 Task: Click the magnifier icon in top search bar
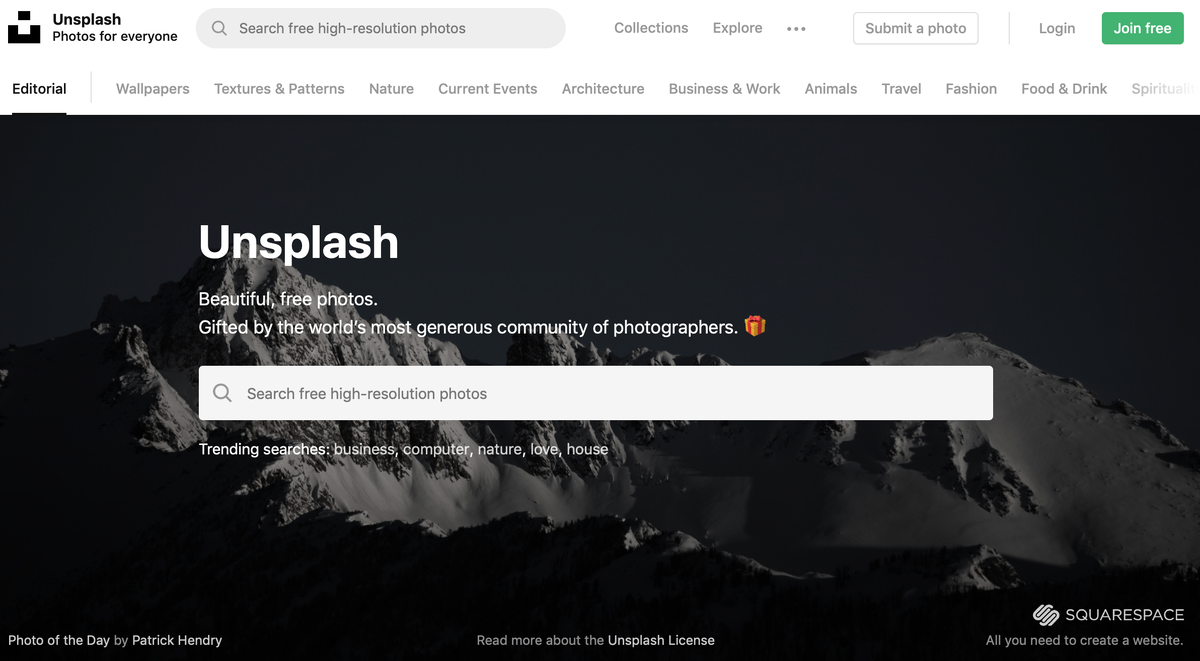tap(219, 28)
